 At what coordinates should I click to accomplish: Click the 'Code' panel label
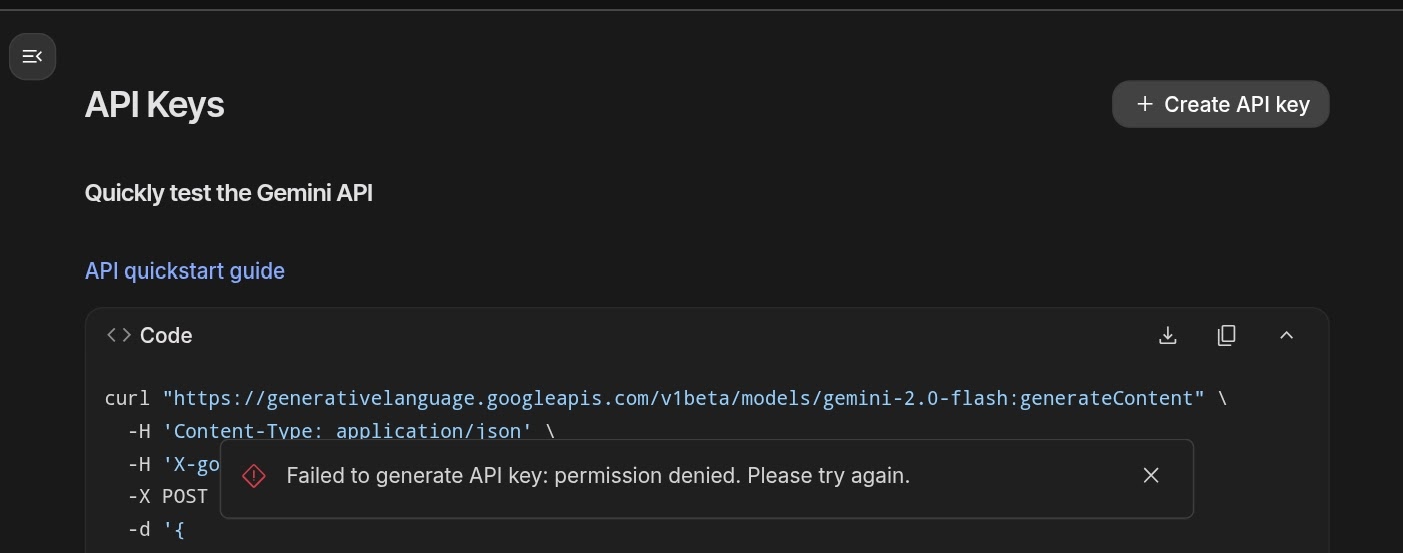tap(166, 335)
